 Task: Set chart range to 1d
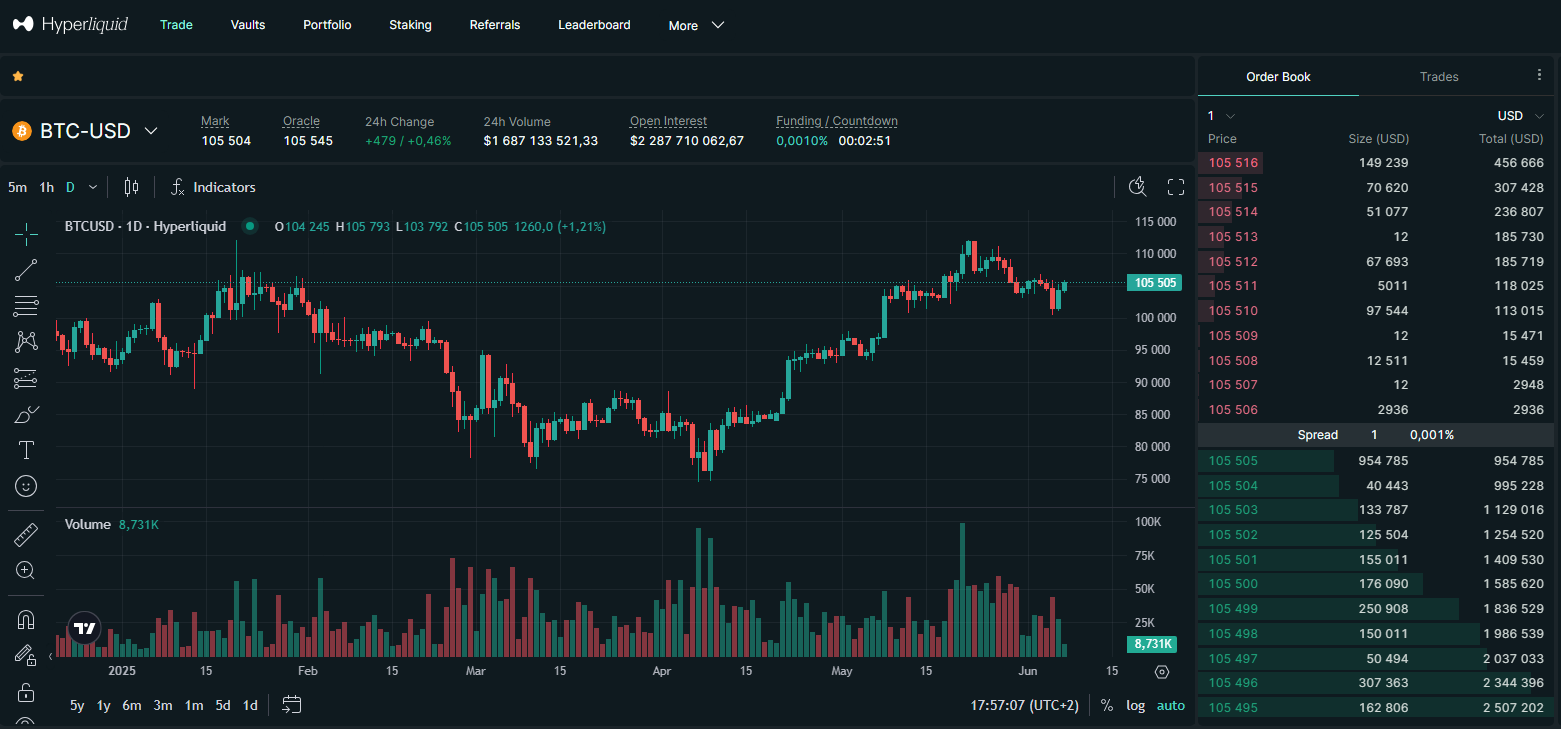[250, 705]
